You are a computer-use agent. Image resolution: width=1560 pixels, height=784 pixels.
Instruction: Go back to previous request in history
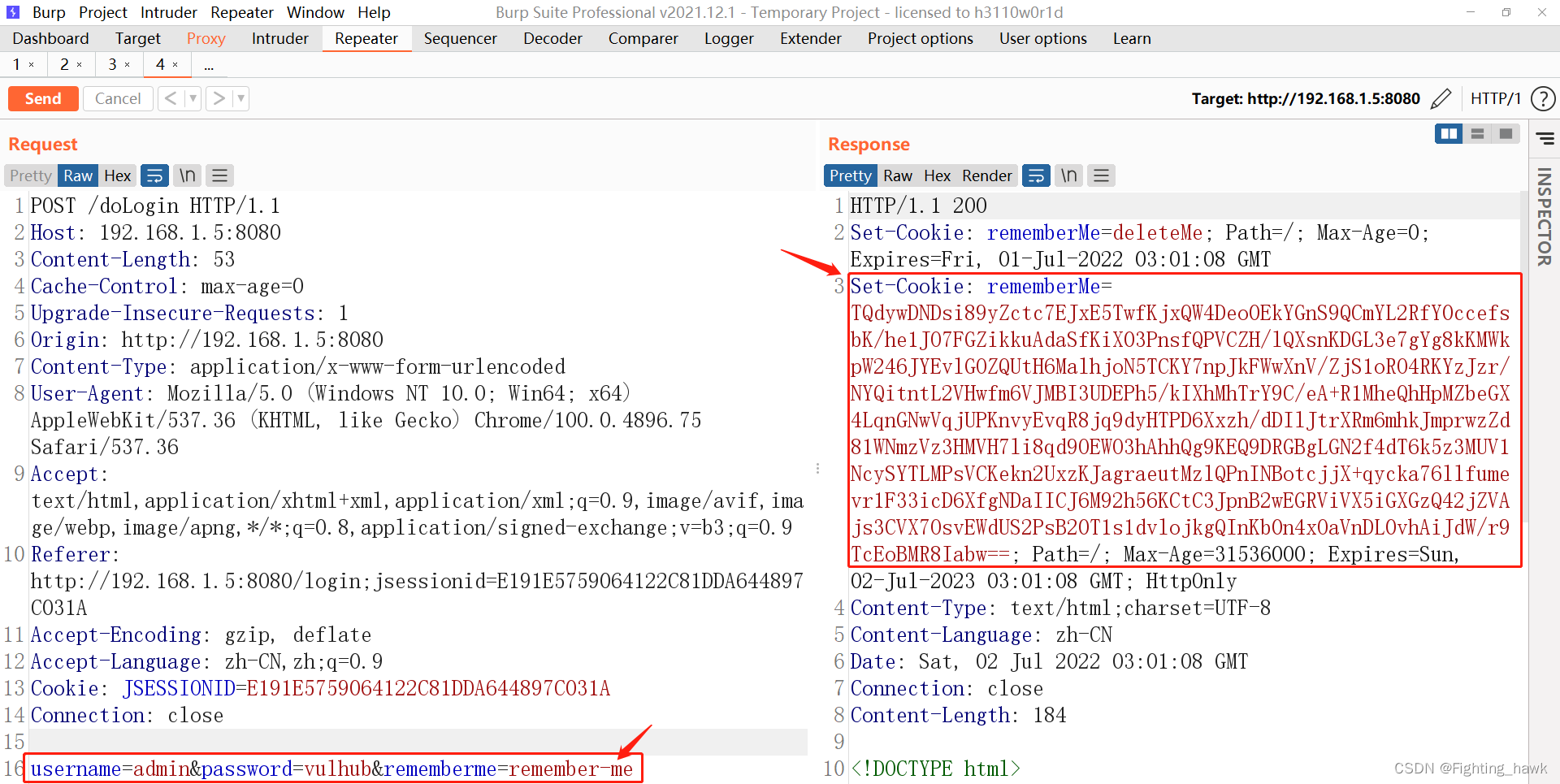click(171, 98)
